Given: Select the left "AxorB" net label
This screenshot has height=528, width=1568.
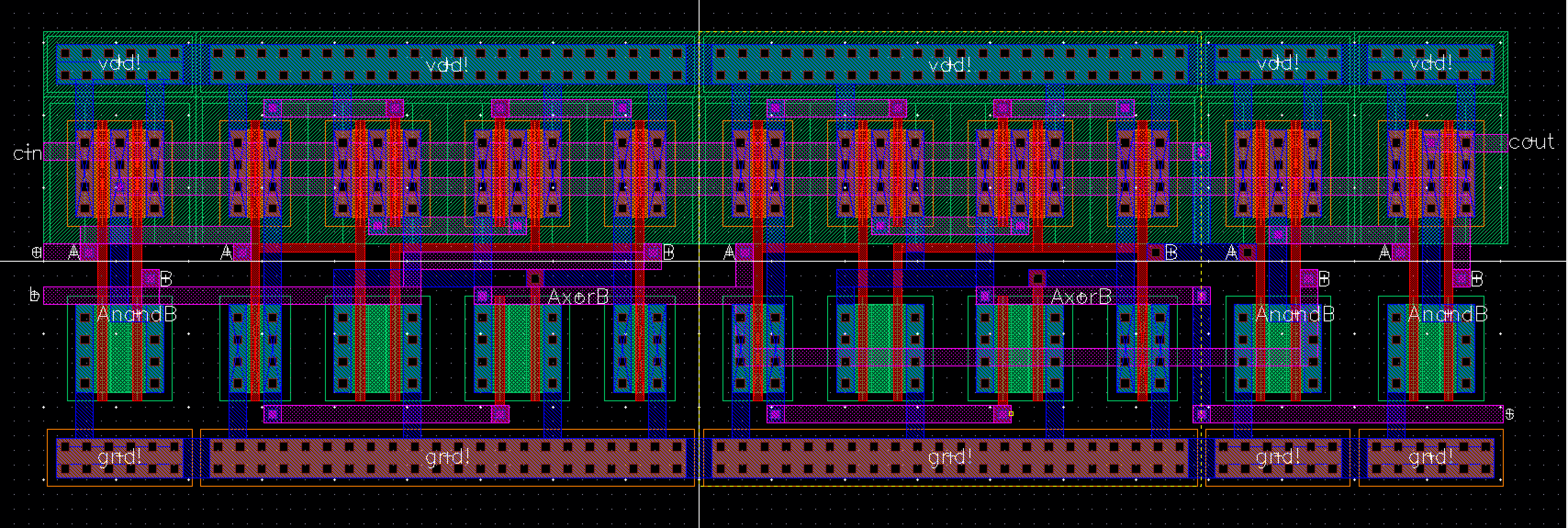Looking at the screenshot, I should pyautogui.click(x=578, y=297).
